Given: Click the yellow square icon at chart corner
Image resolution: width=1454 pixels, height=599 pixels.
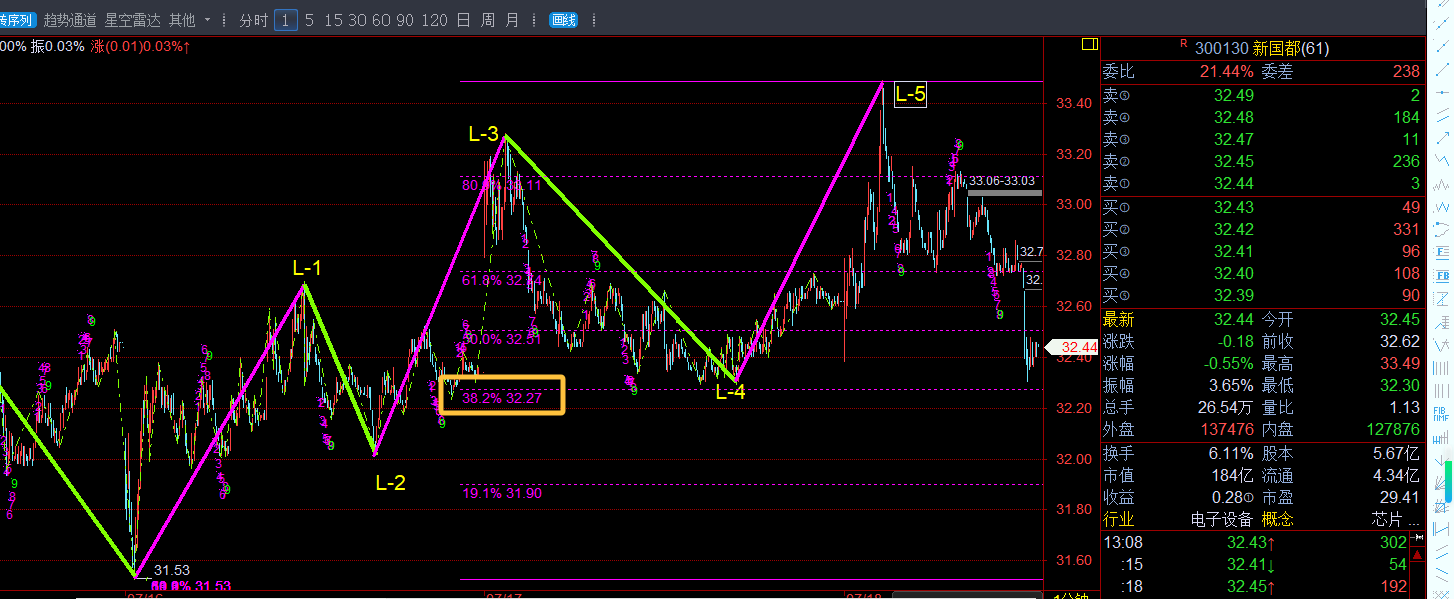Looking at the screenshot, I should tap(1089, 44).
